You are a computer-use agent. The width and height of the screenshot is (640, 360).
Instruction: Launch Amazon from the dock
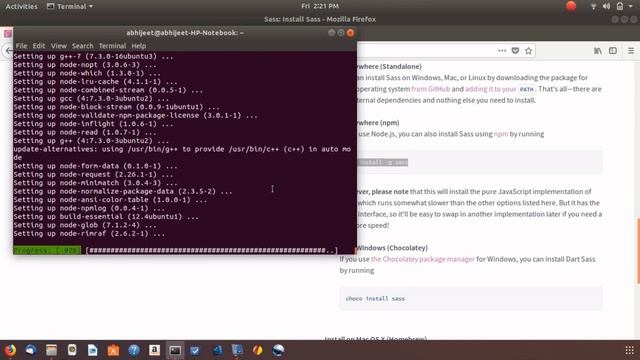[x=154, y=350]
